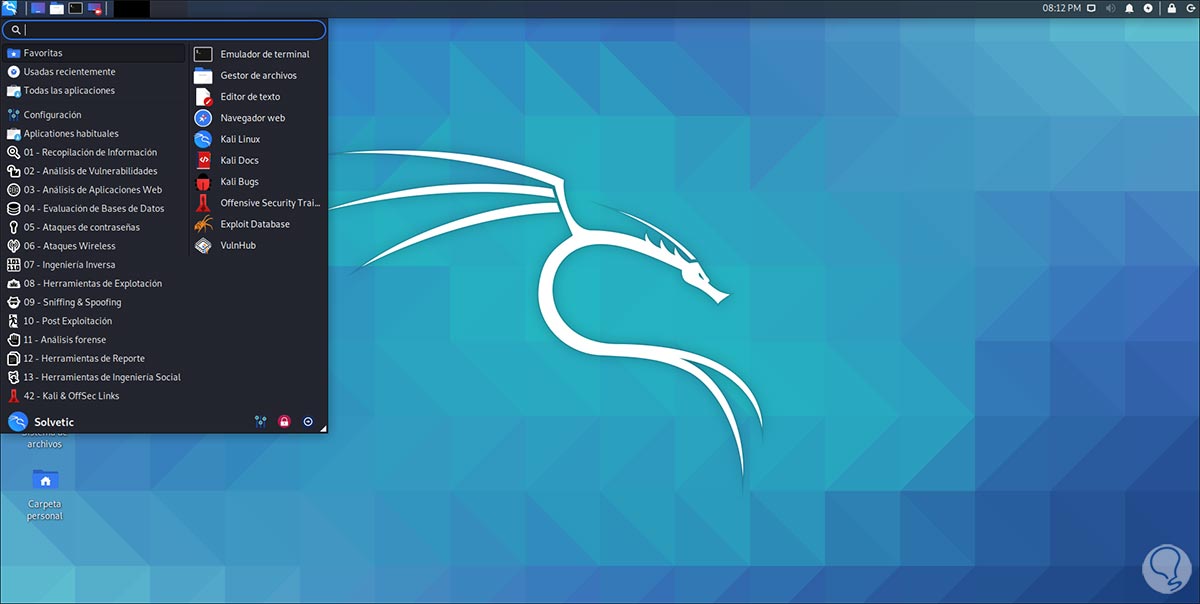This screenshot has height=604, width=1200.
Task: Click the search field in the menu
Action: pos(164,30)
